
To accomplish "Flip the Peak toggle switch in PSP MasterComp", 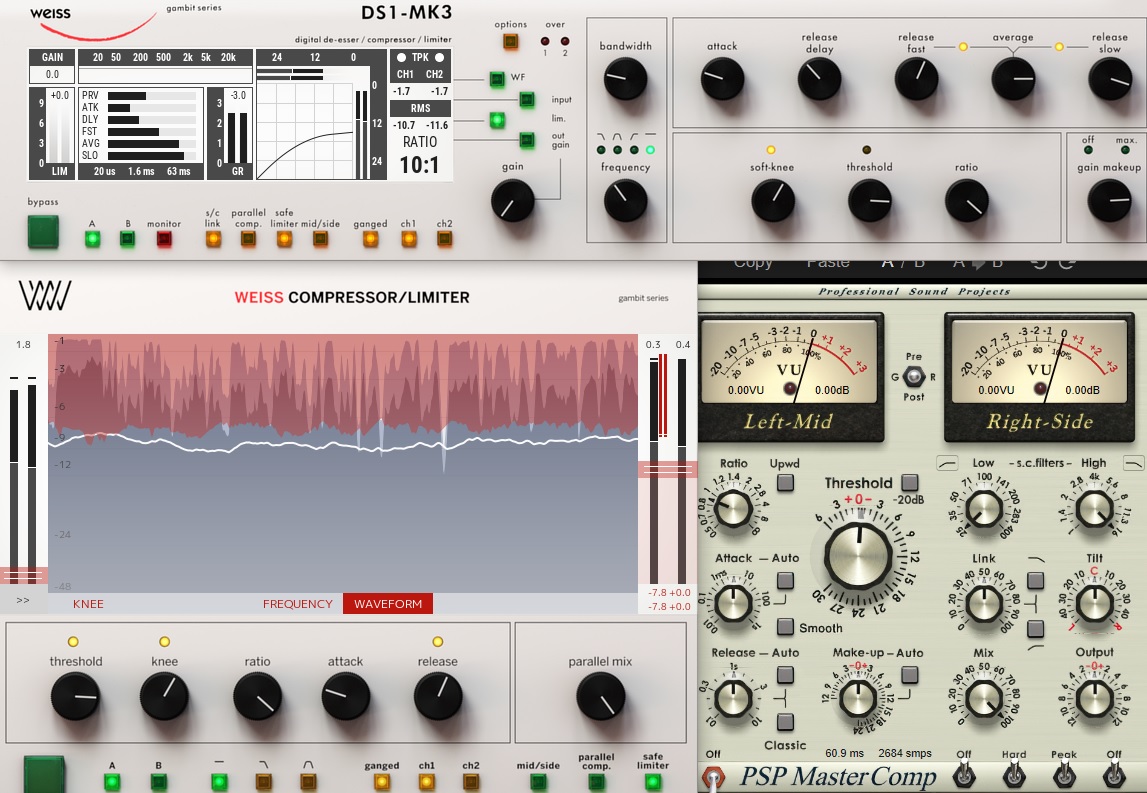I will 1064,775.
